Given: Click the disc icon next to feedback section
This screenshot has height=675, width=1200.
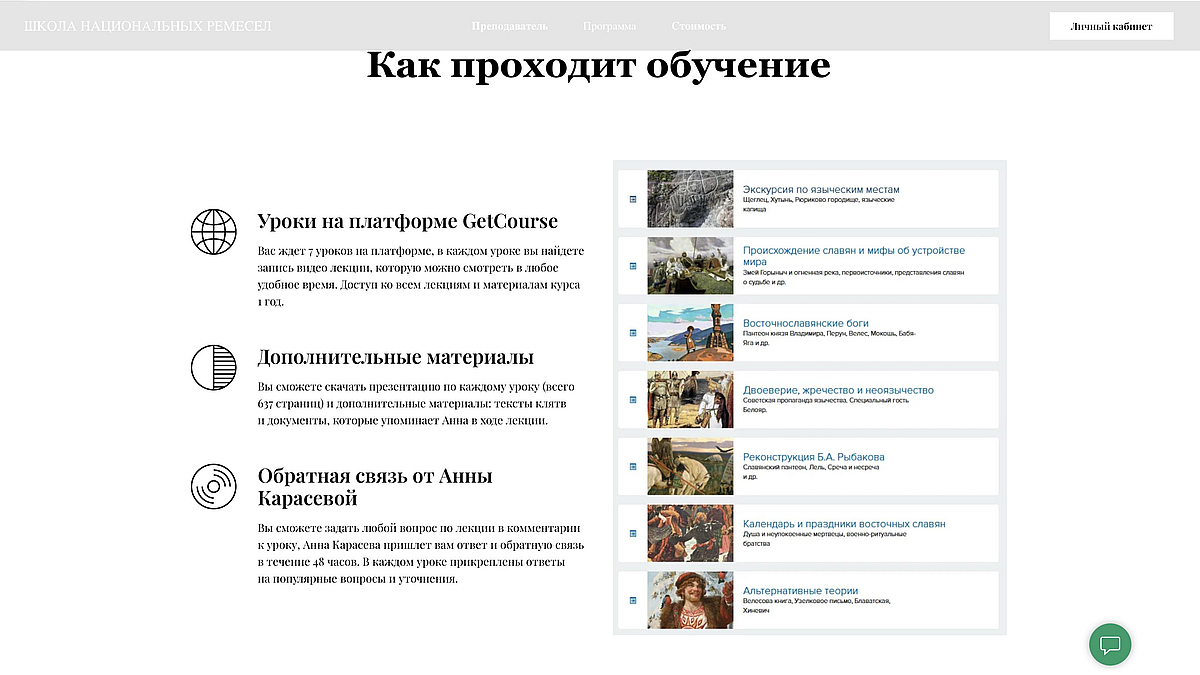Looking at the screenshot, I should point(213,487).
